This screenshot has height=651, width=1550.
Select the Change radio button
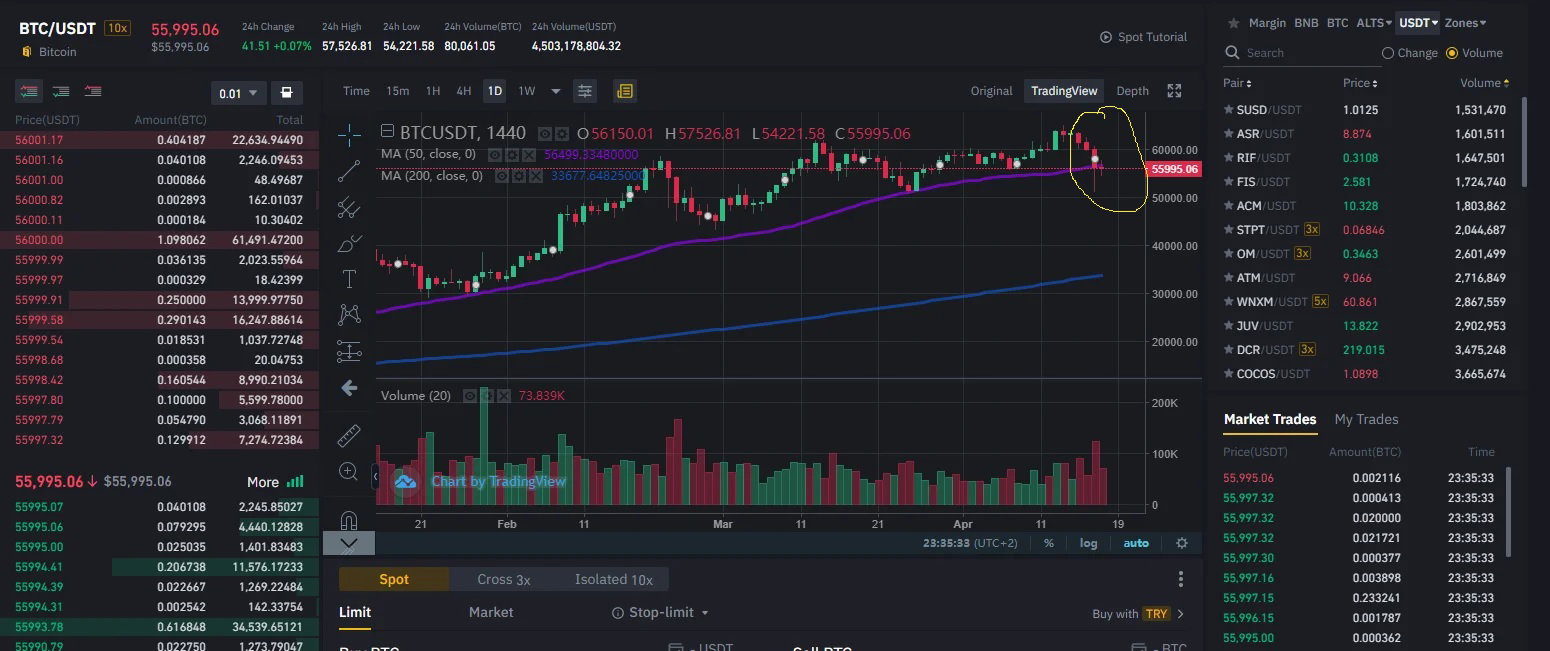[x=1410, y=53]
